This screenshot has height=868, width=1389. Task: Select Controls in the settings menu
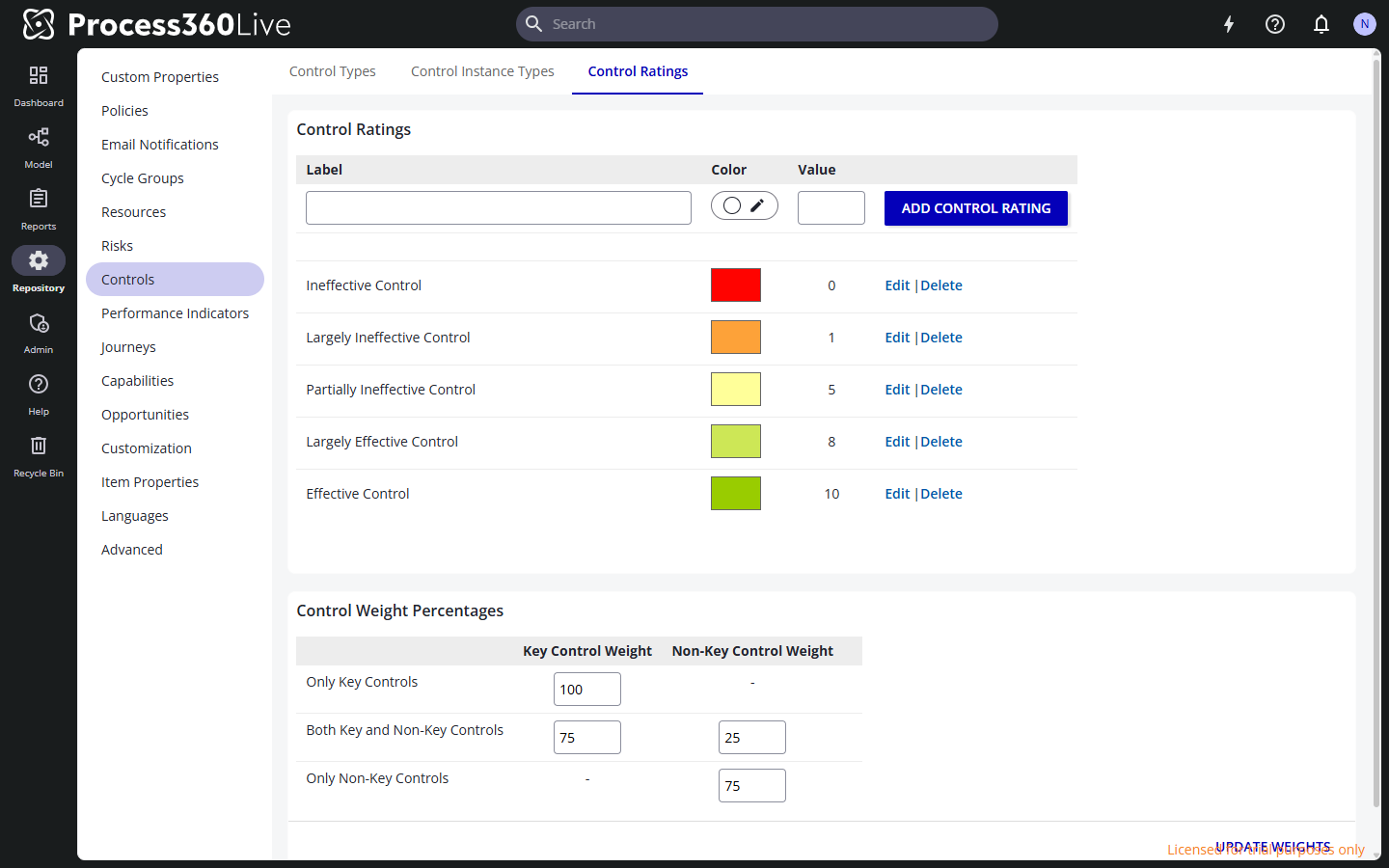coord(175,280)
